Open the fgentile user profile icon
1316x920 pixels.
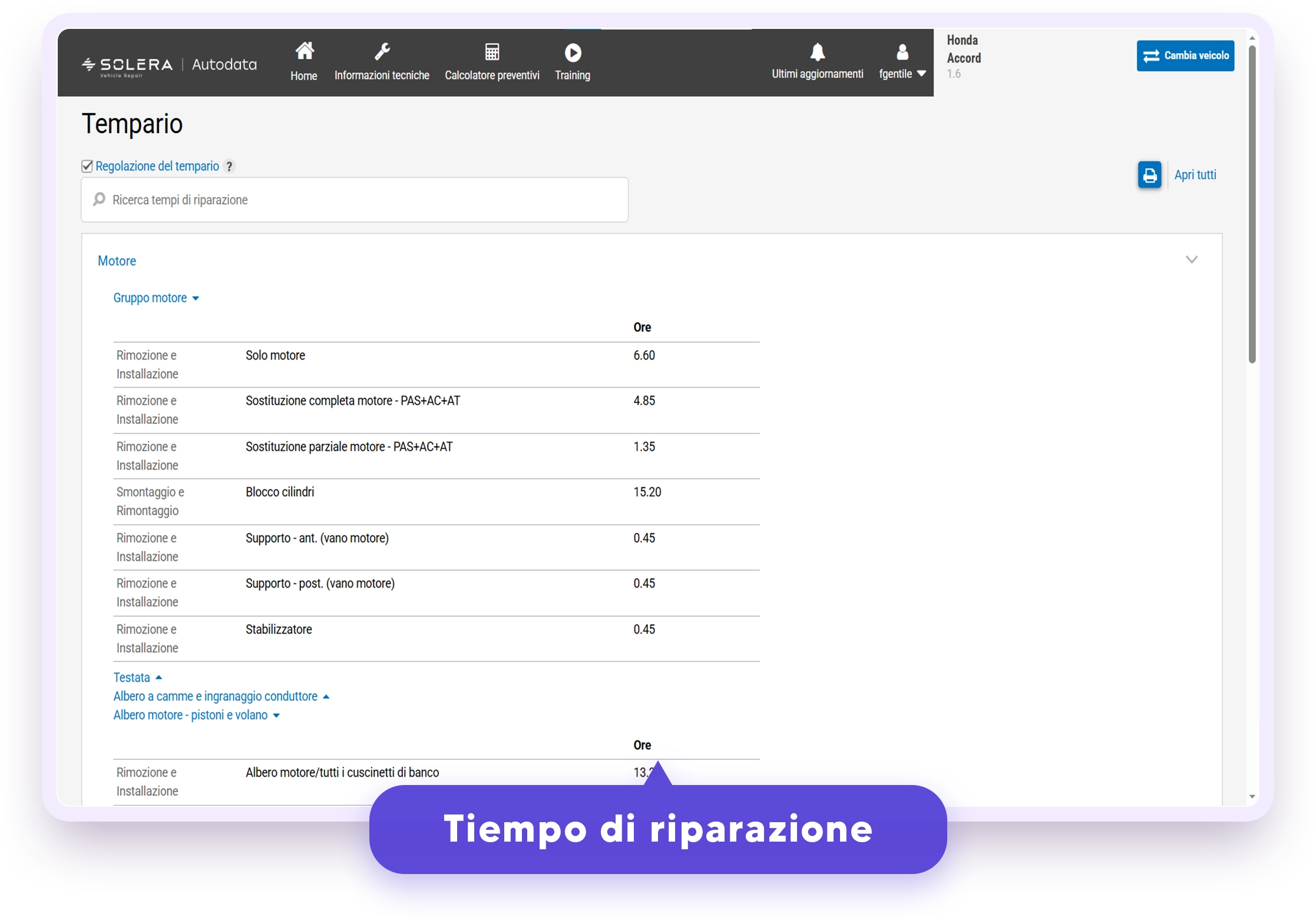[902, 52]
